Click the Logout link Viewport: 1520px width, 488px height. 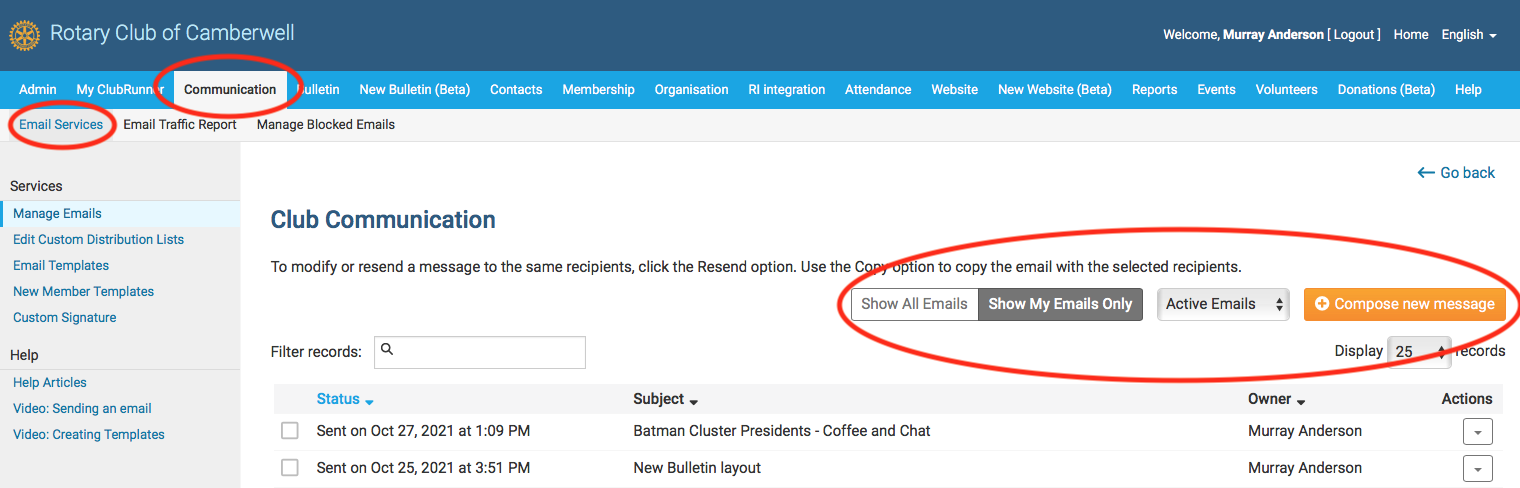click(x=1354, y=35)
